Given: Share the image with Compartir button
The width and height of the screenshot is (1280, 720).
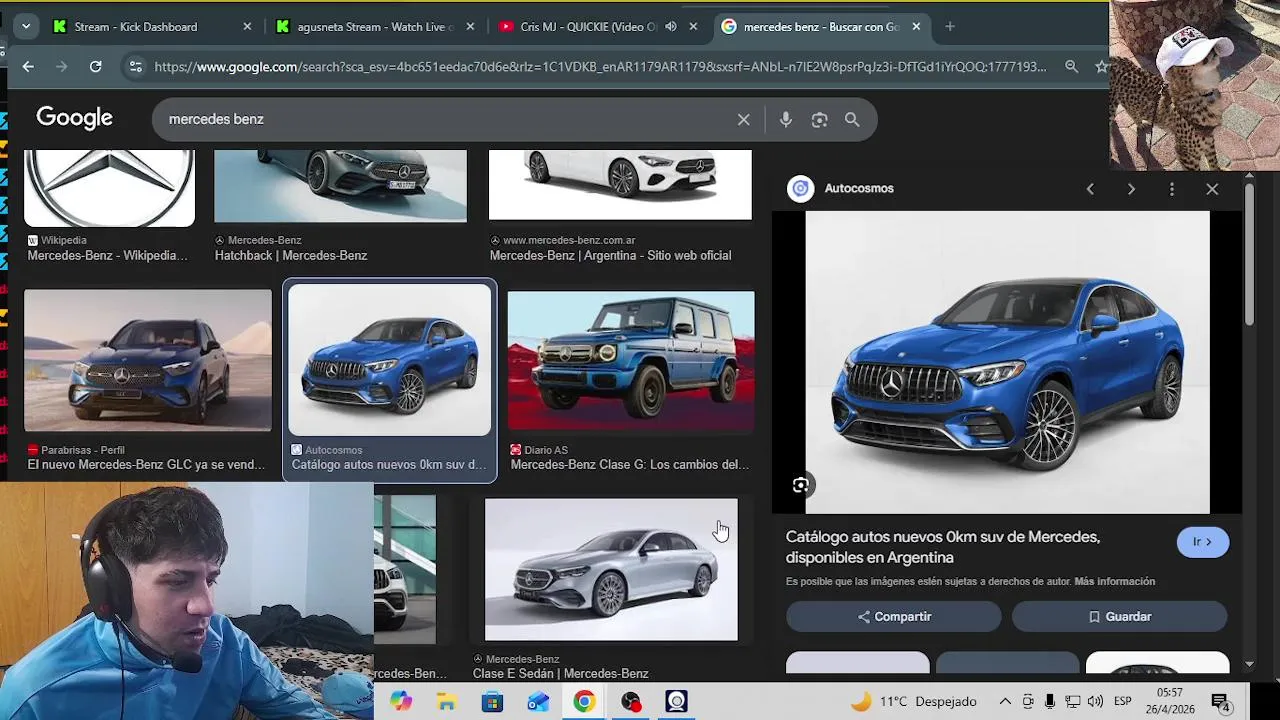Looking at the screenshot, I should coord(894,617).
